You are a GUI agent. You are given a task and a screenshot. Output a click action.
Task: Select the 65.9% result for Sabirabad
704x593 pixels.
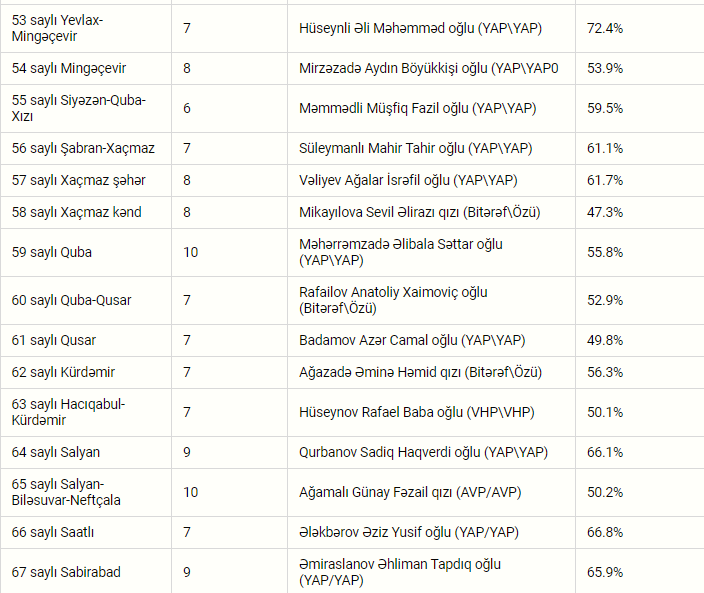605,572
